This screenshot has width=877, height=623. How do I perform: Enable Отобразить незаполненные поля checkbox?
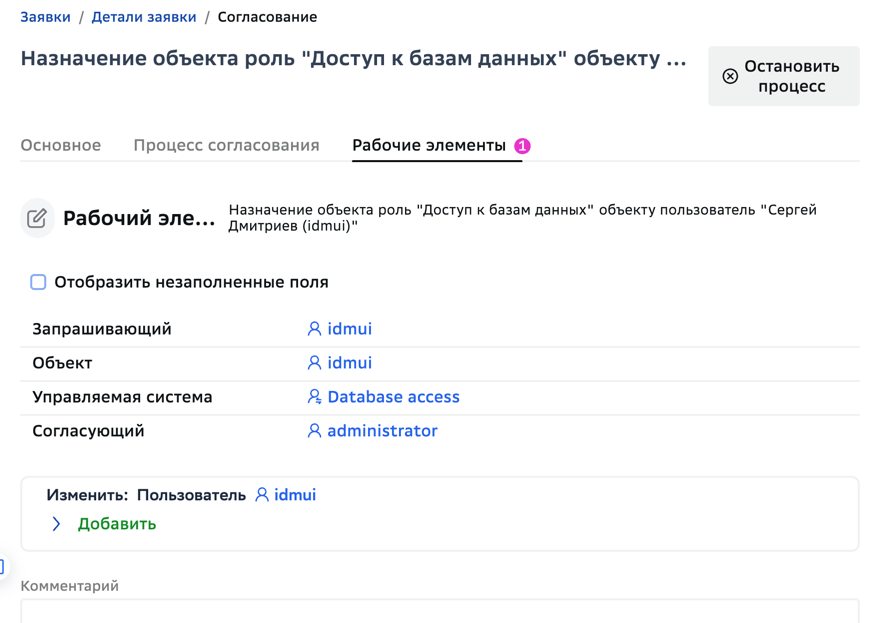click(38, 282)
